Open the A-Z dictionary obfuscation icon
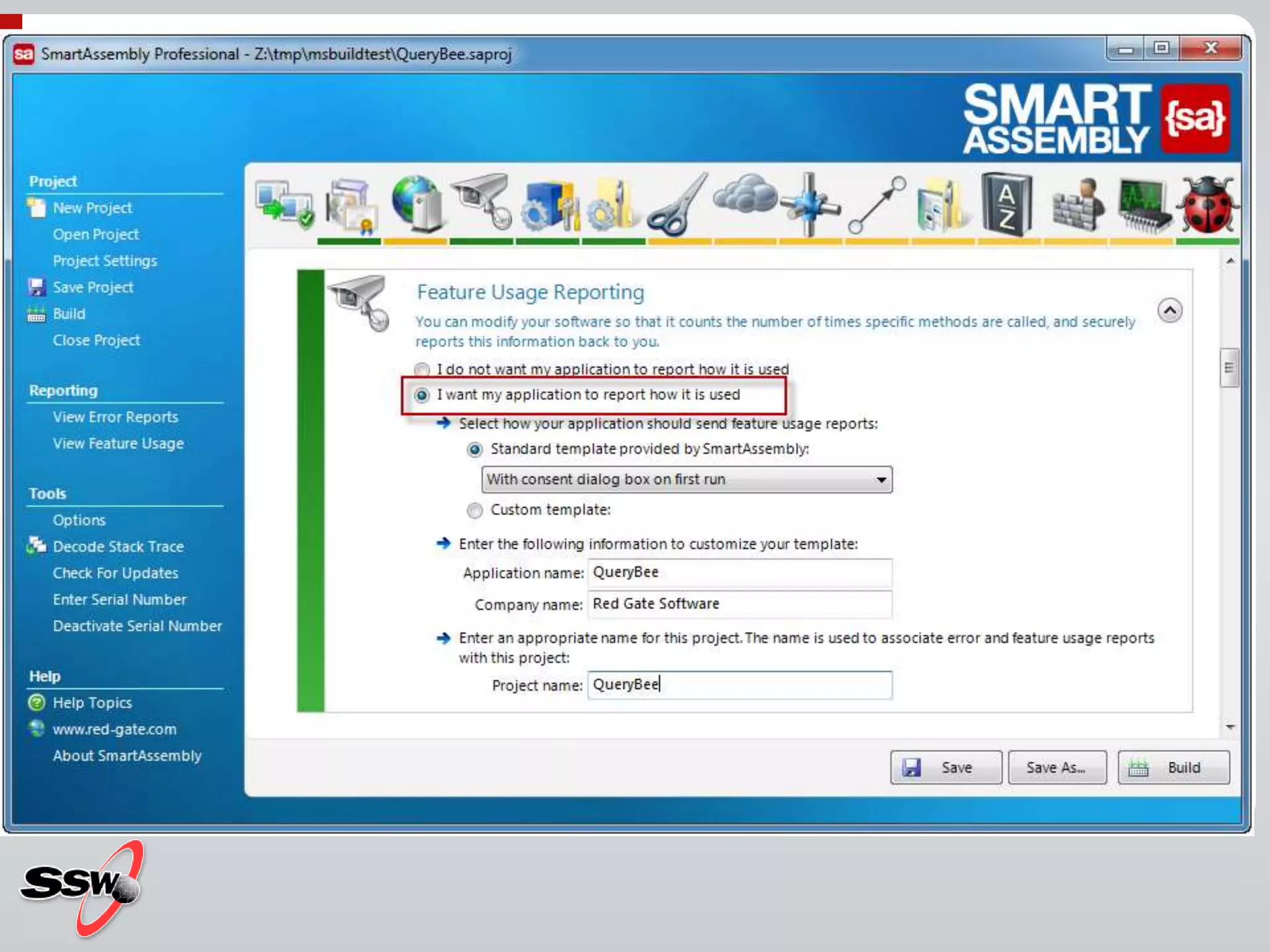The image size is (1270, 952). 1006,205
